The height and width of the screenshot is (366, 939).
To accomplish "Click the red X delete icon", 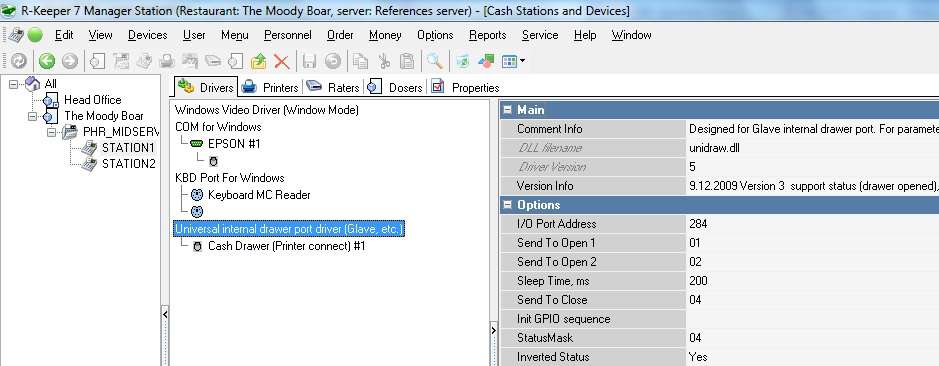I will [281, 61].
